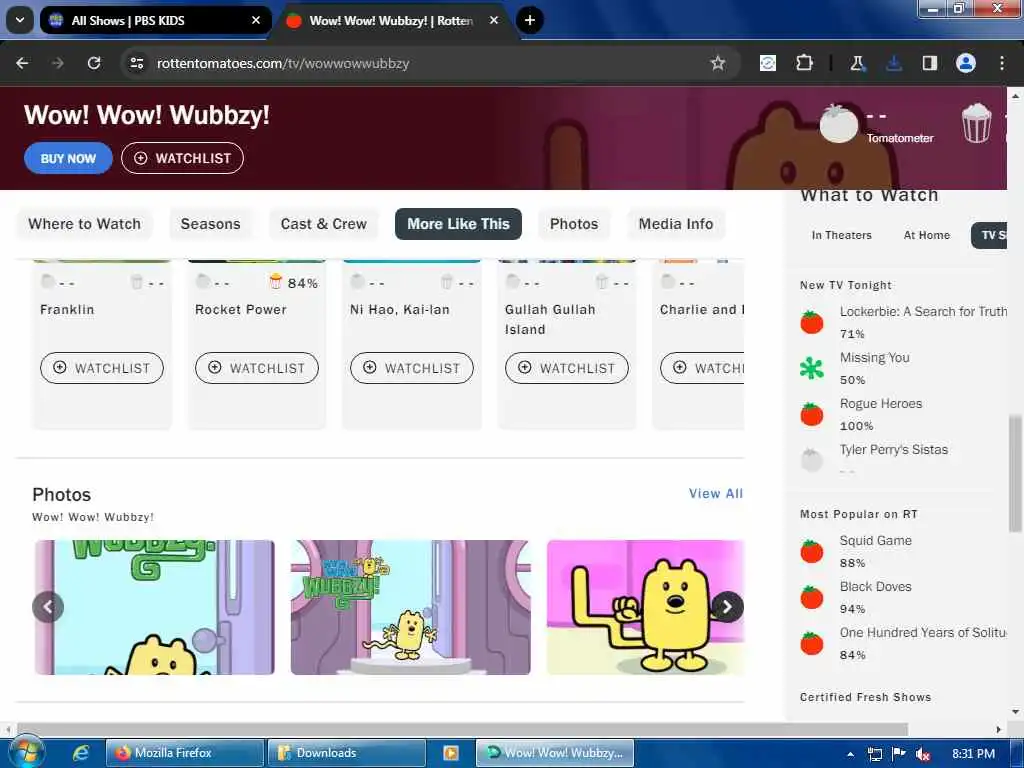Jump to the Media Info section
The width and height of the screenshot is (1024, 768).
[676, 224]
